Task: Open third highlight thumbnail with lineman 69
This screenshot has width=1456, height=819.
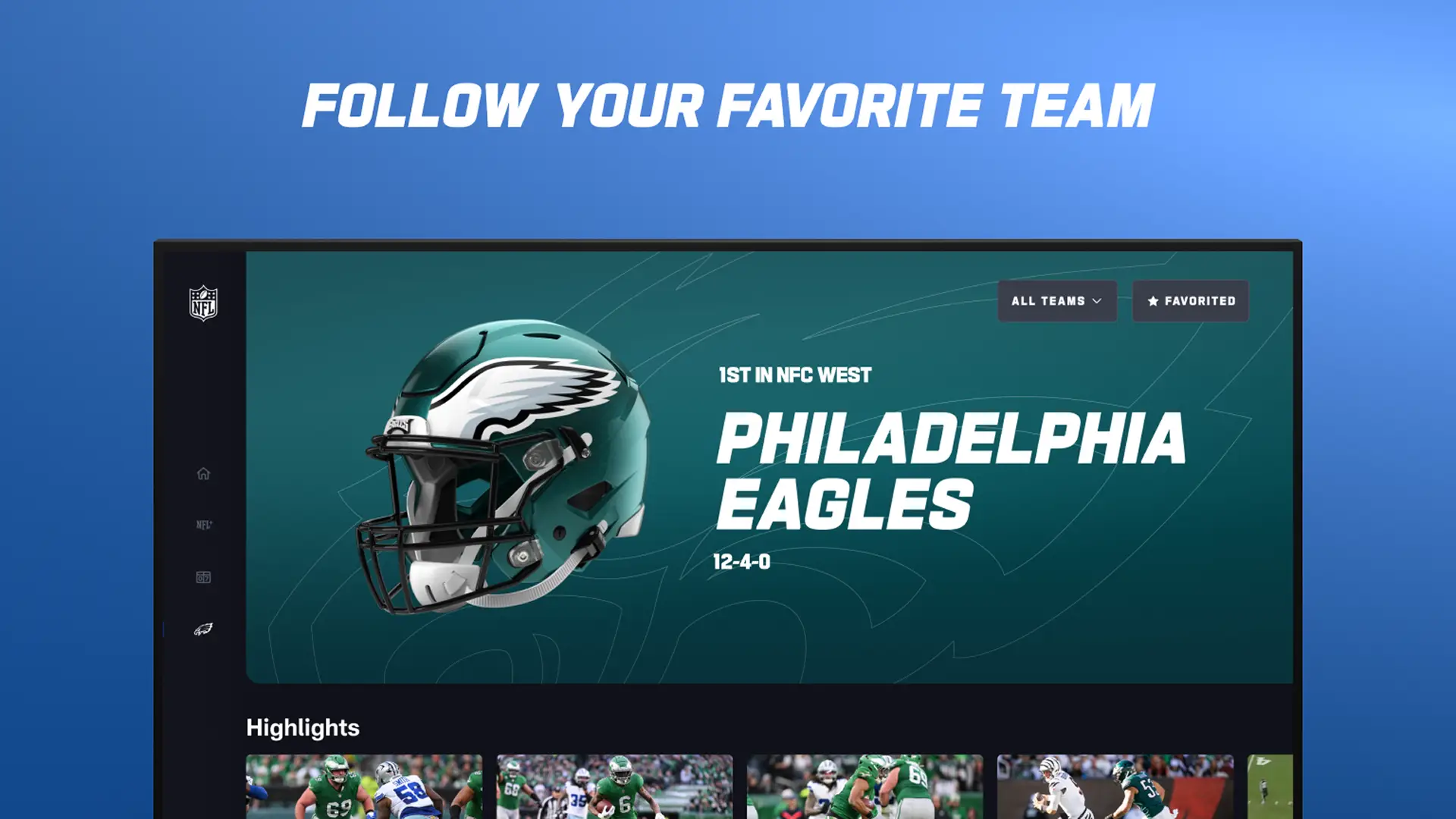Action: click(x=865, y=786)
